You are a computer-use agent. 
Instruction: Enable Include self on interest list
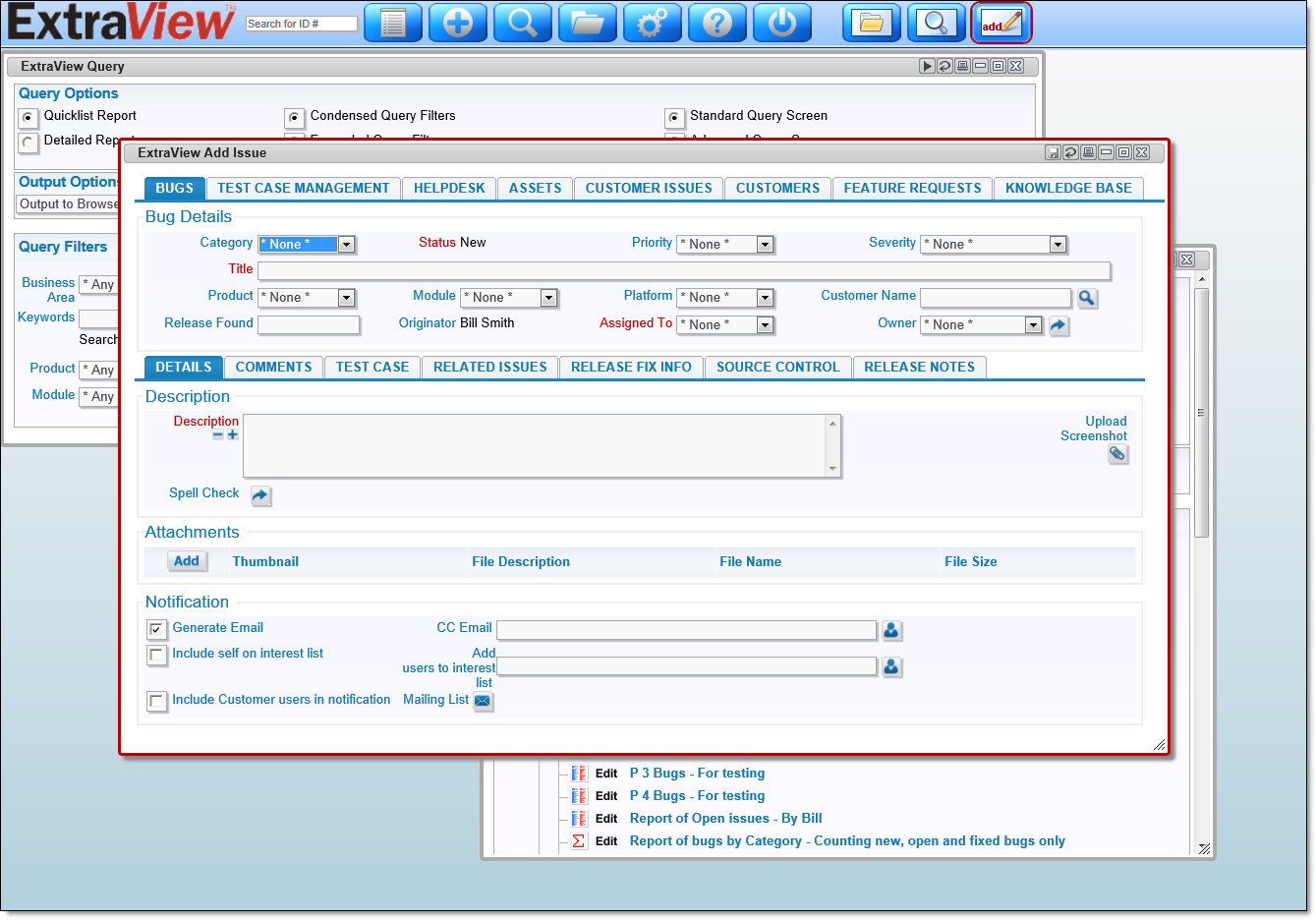(x=156, y=655)
